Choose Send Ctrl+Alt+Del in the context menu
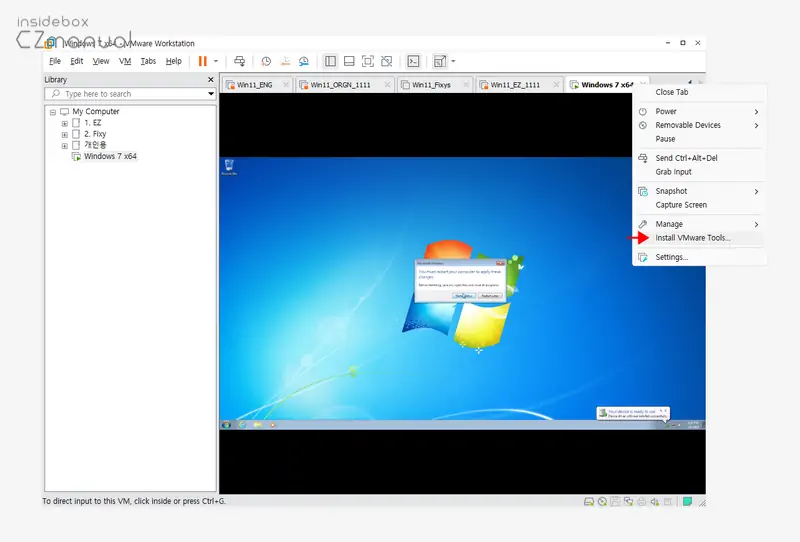Viewport: 800px width, 542px height. coord(699,158)
